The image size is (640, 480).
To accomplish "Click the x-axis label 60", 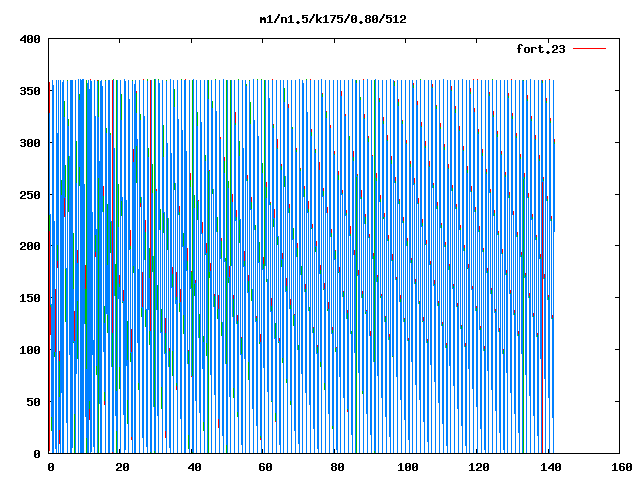I will [x=265, y=467].
